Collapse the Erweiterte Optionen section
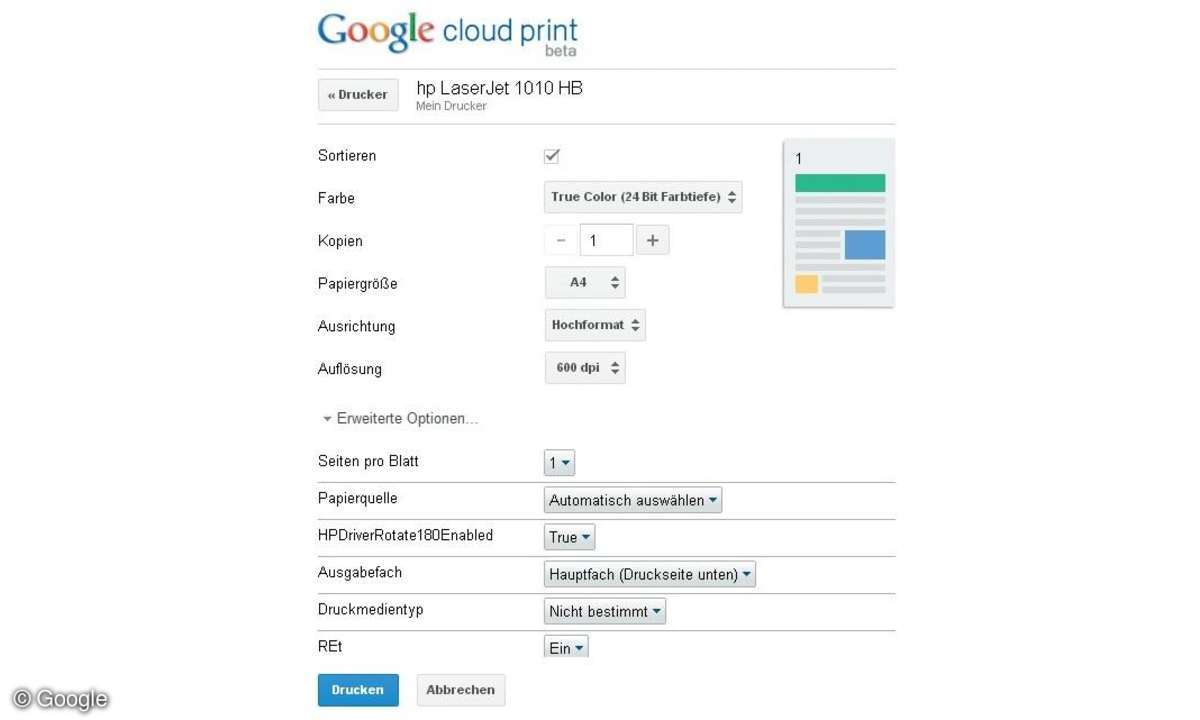The width and height of the screenshot is (1200, 720). coord(400,419)
